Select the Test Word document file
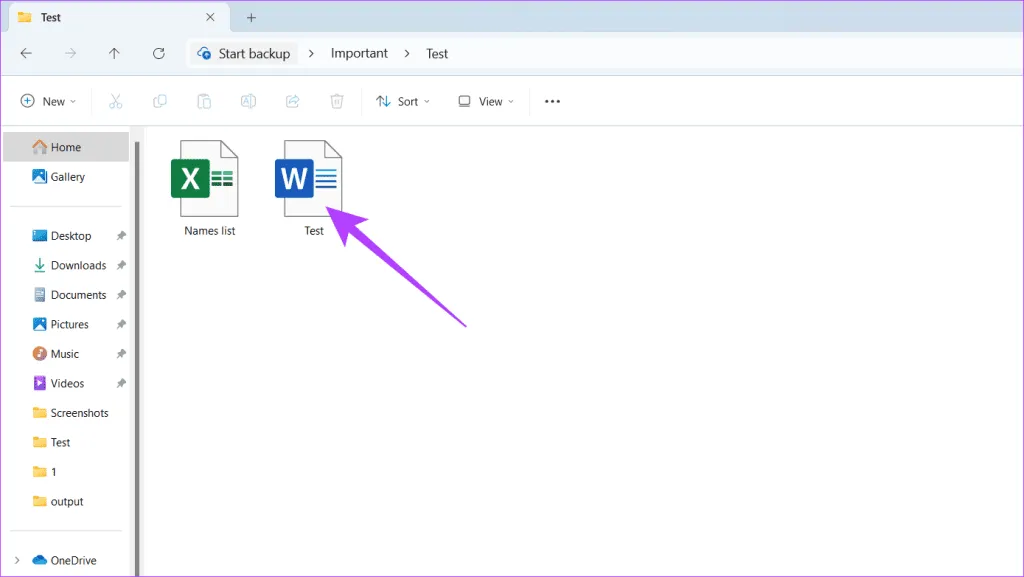The width and height of the screenshot is (1024, 577). click(312, 185)
